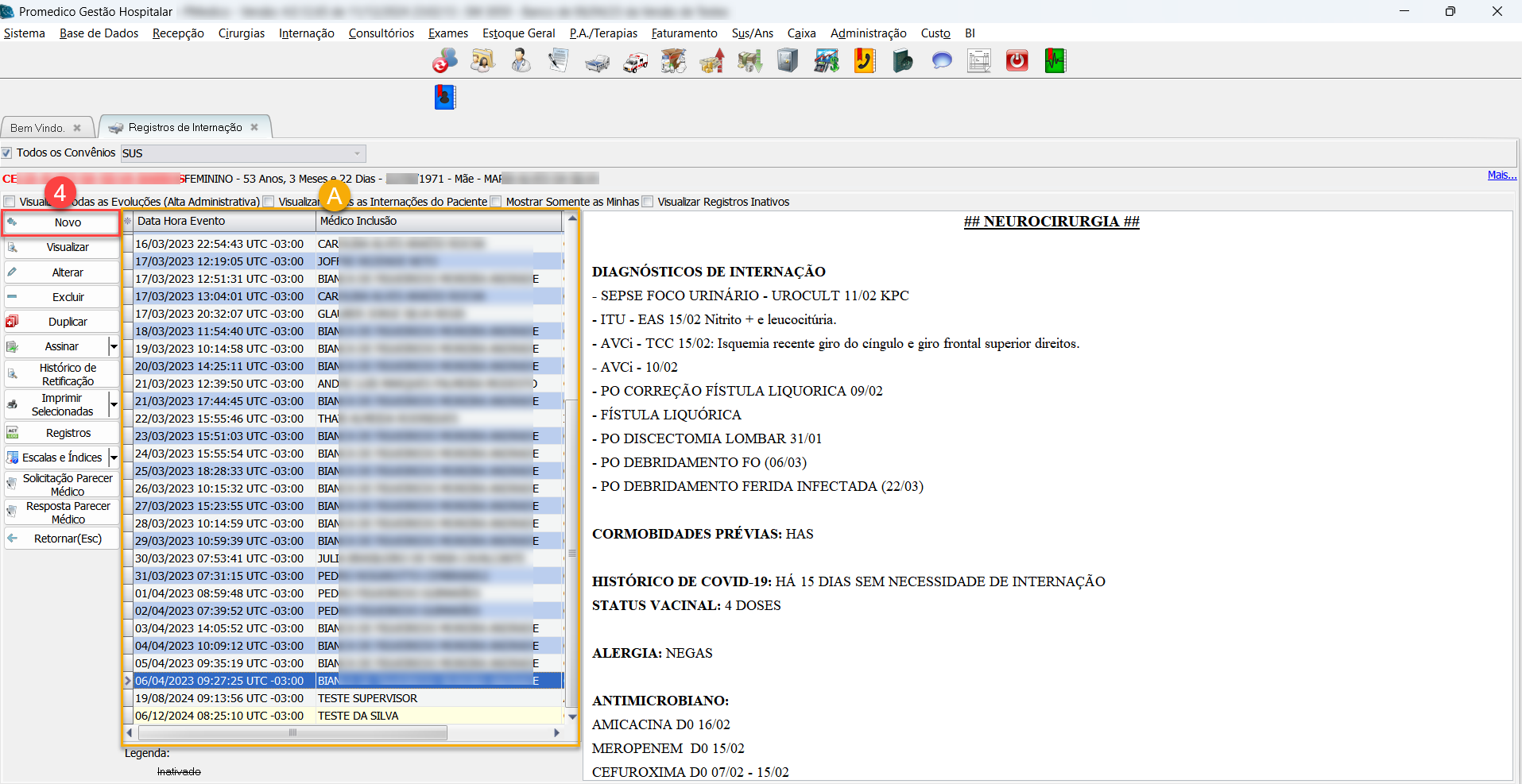This screenshot has height=784, width=1522.
Task: Click the ambulance icon in the toolbar
Action: tap(635, 61)
